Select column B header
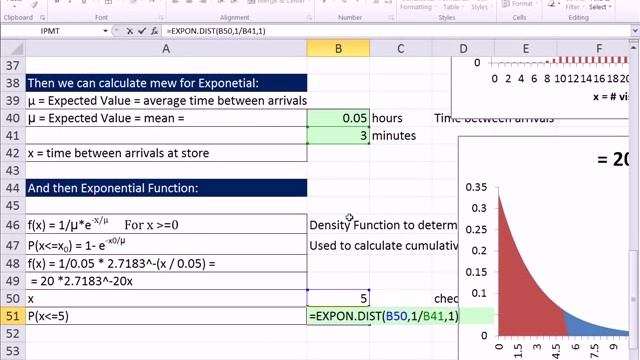This screenshot has height=360, width=640. pos(338,49)
